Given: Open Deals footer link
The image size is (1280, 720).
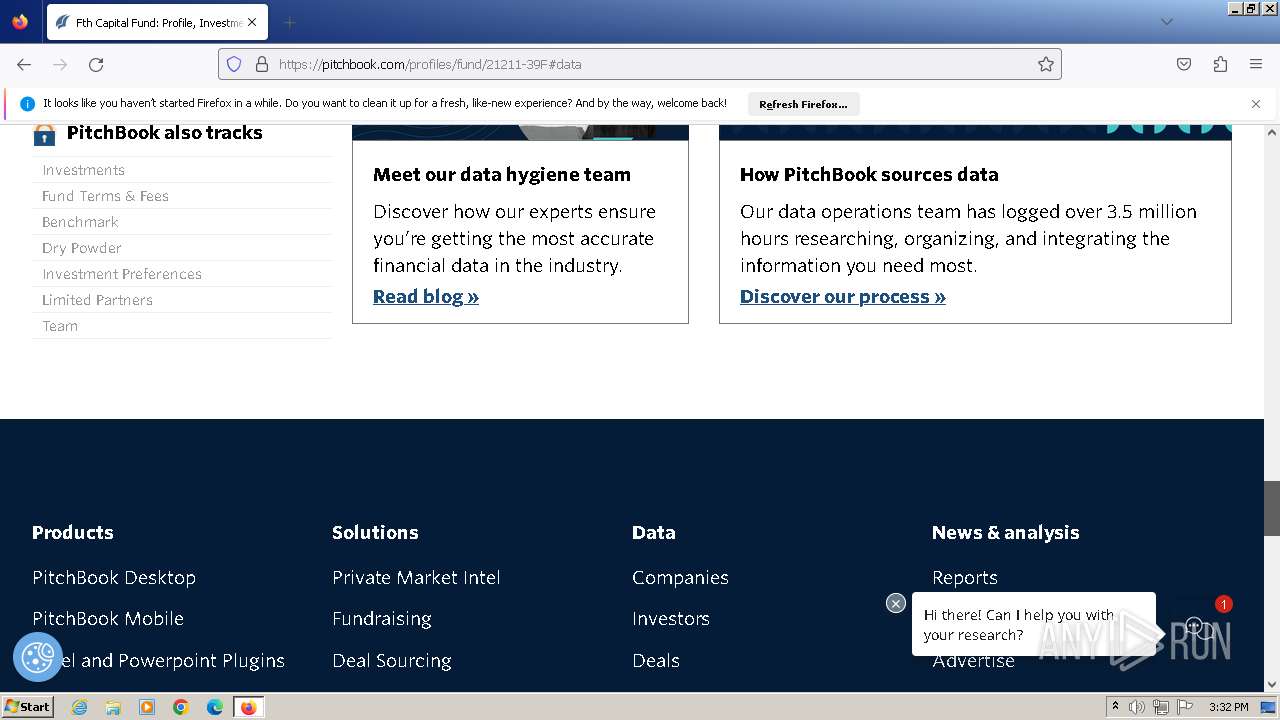Looking at the screenshot, I should point(656,660).
